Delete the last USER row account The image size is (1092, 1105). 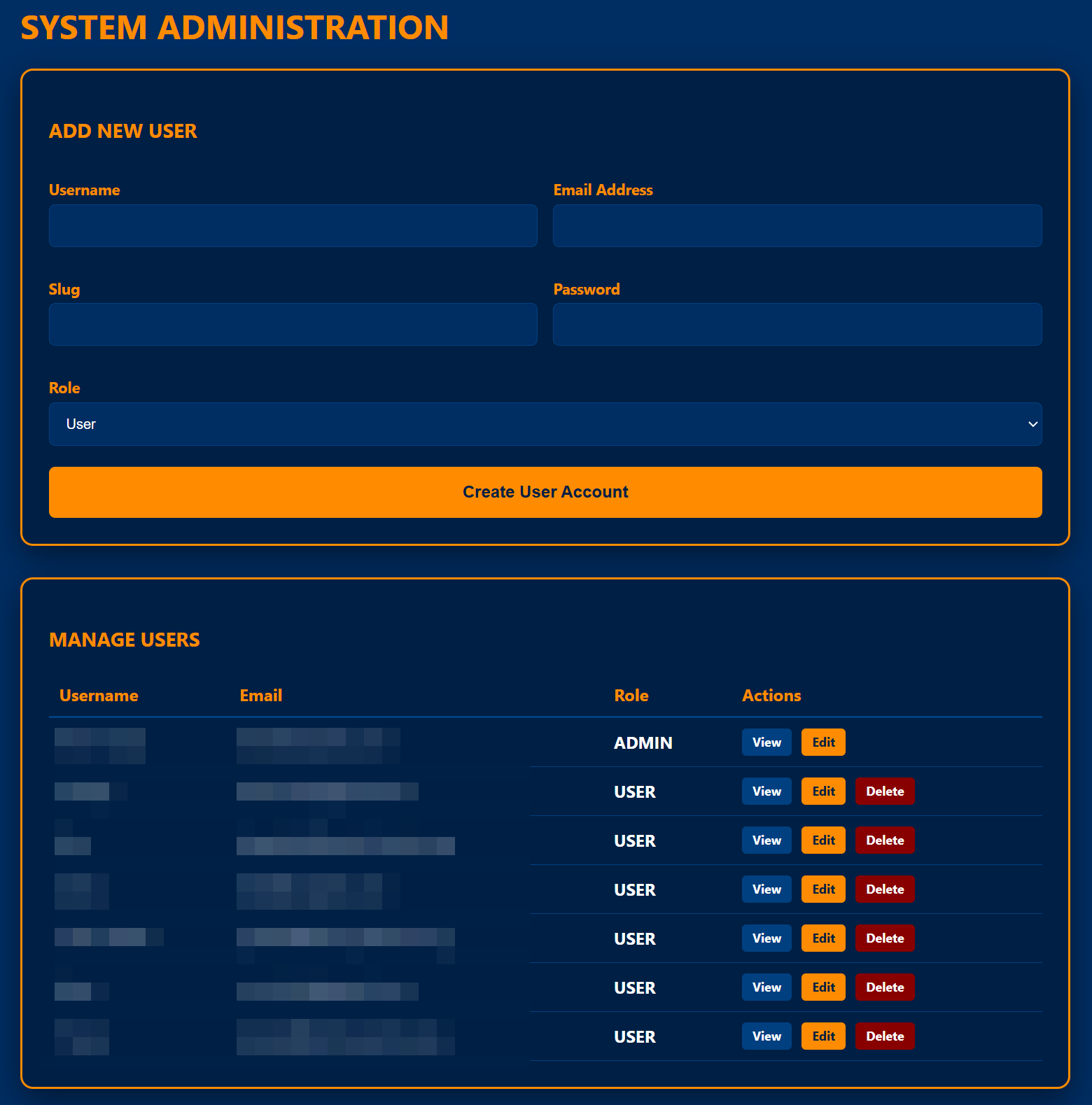point(884,1036)
